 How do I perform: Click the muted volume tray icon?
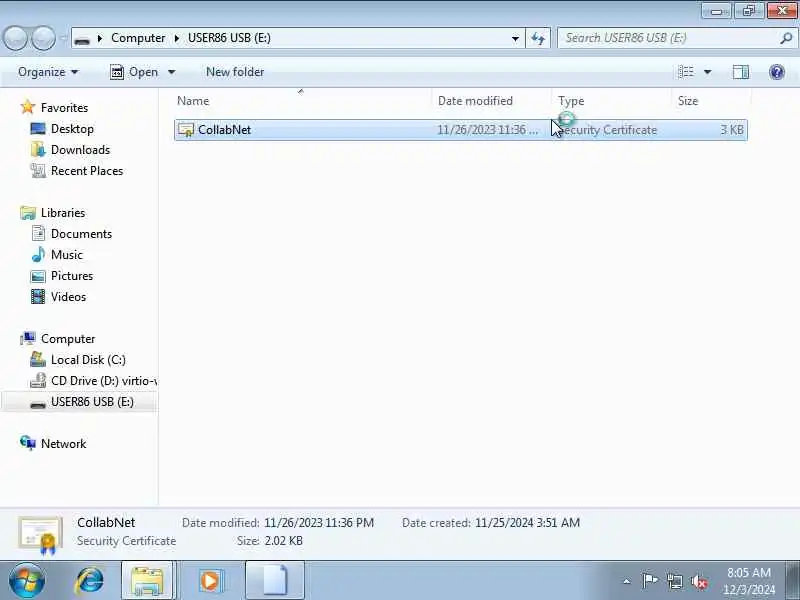699,581
